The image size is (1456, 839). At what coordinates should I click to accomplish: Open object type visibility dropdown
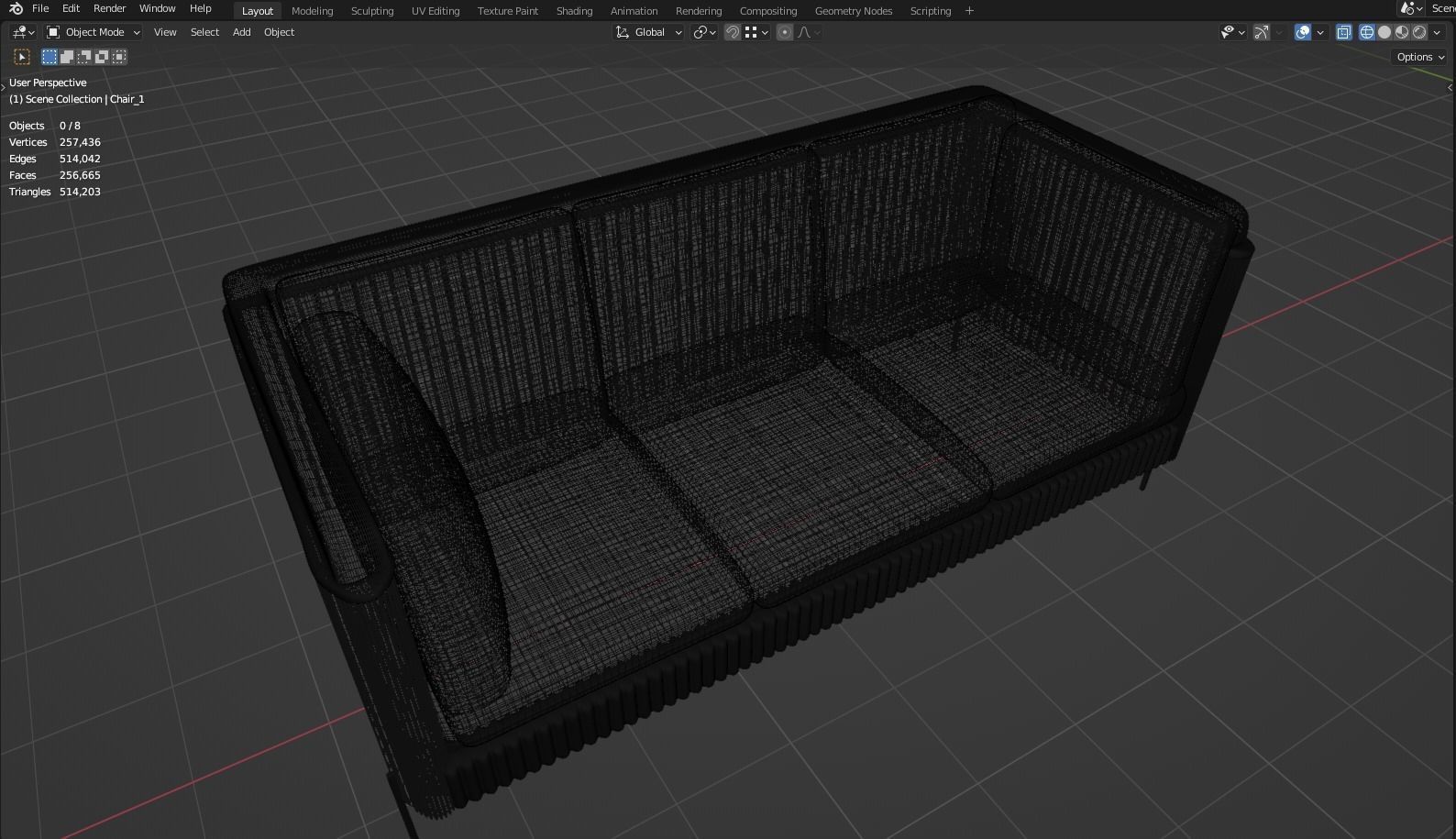(x=1233, y=32)
